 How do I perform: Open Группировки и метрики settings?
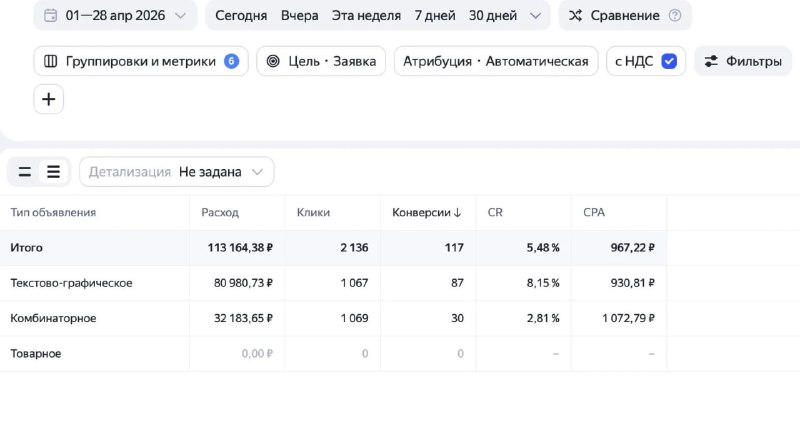(141, 61)
